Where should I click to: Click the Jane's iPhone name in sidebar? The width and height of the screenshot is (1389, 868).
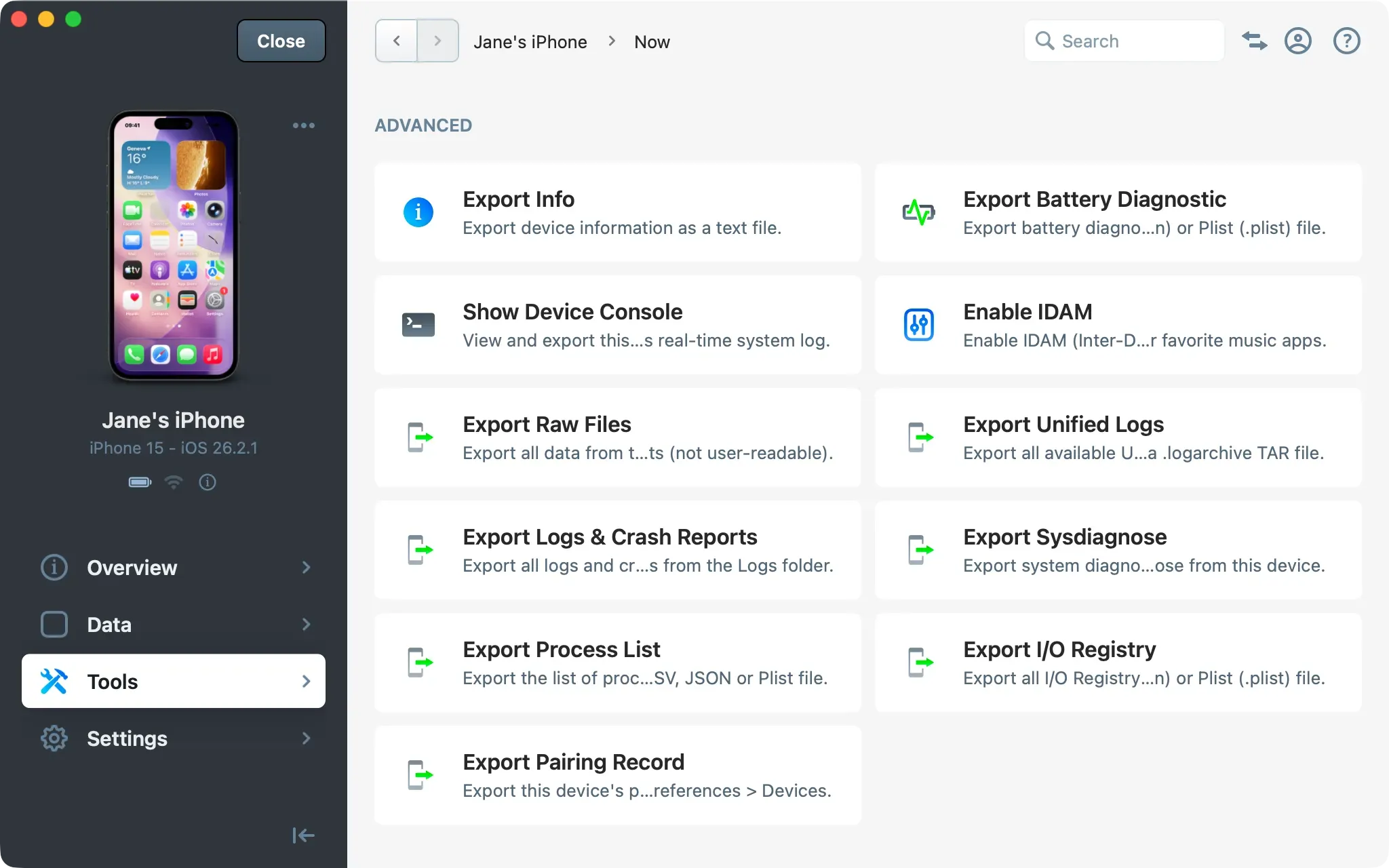pos(174,420)
